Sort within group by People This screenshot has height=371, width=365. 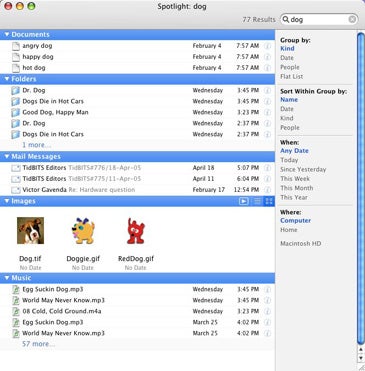[x=290, y=128]
